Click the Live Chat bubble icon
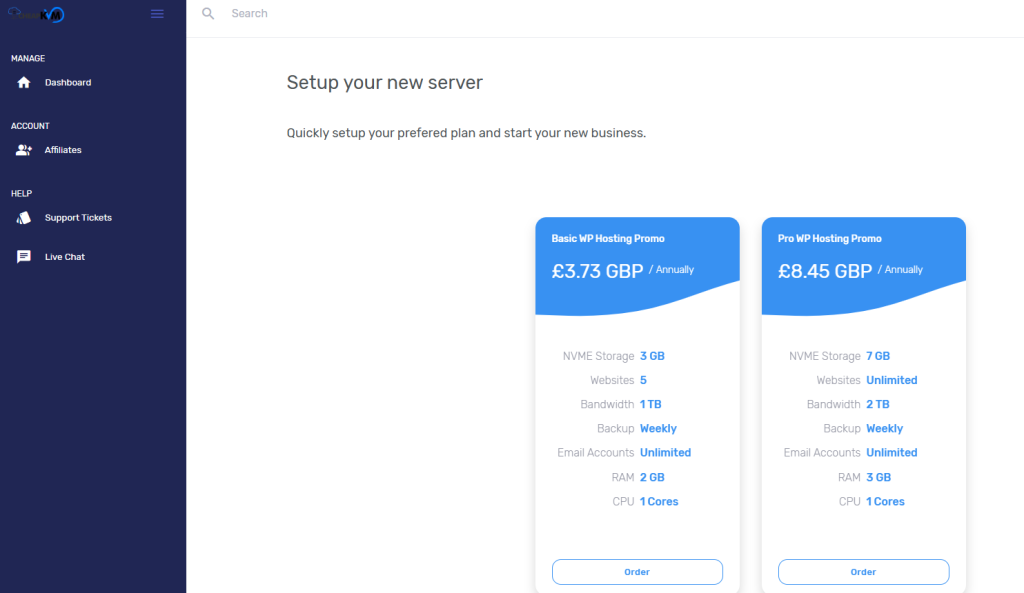 pyautogui.click(x=24, y=257)
